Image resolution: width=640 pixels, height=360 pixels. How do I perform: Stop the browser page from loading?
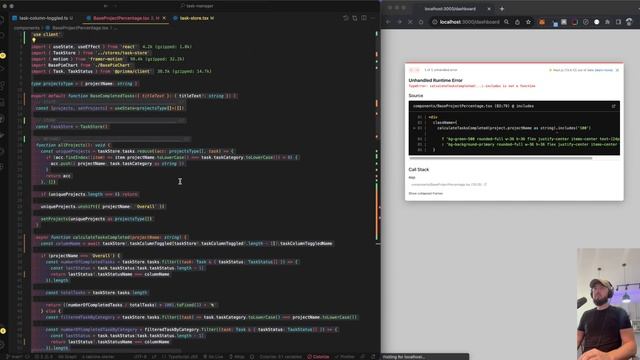click(x=410, y=22)
